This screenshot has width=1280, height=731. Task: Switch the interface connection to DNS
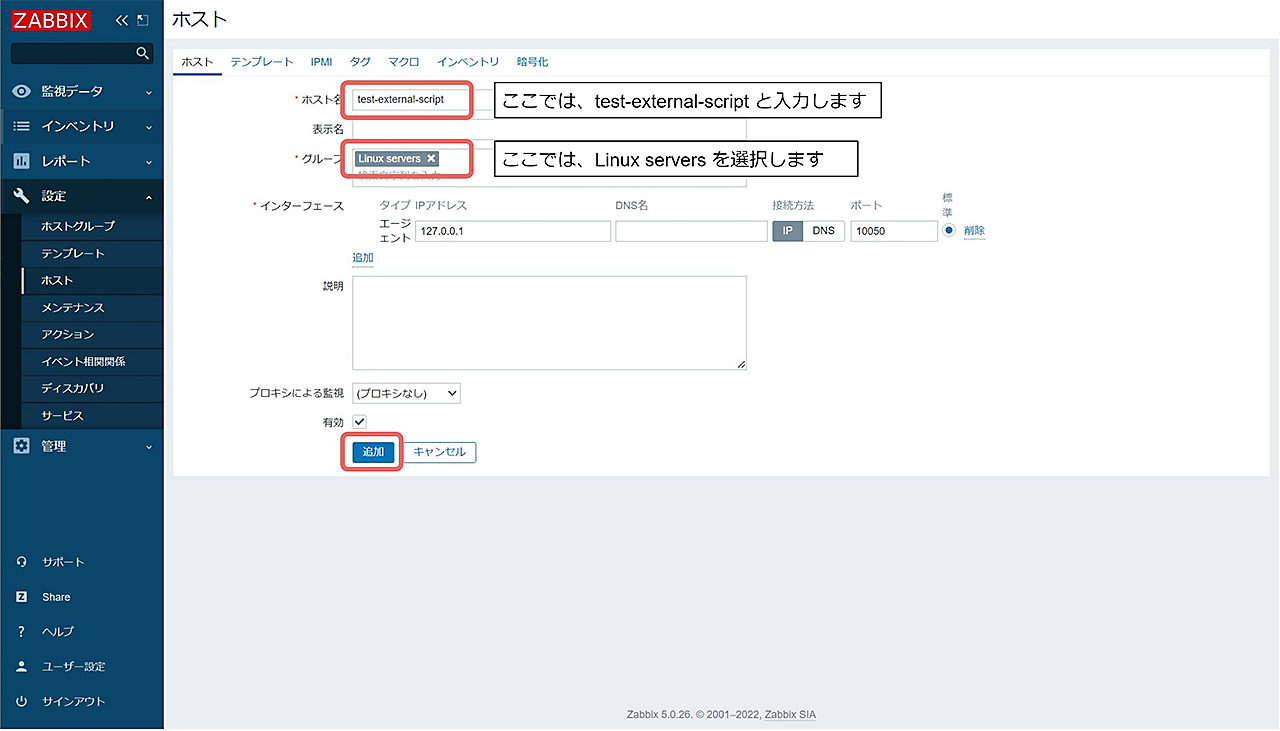(823, 230)
